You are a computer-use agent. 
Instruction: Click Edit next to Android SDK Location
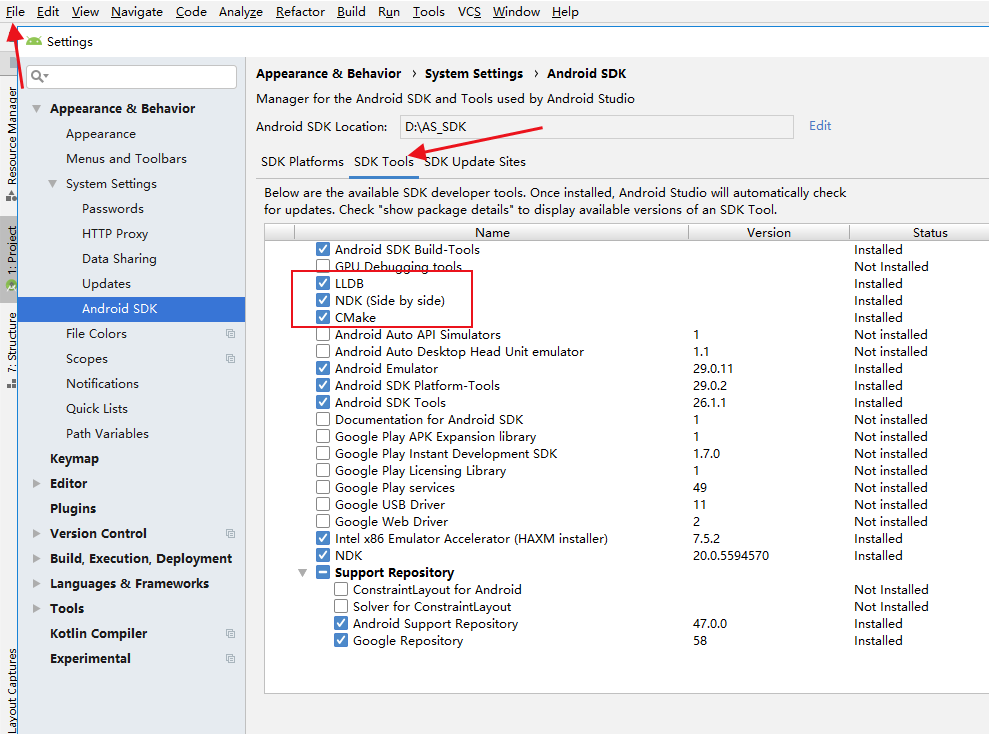(819, 125)
